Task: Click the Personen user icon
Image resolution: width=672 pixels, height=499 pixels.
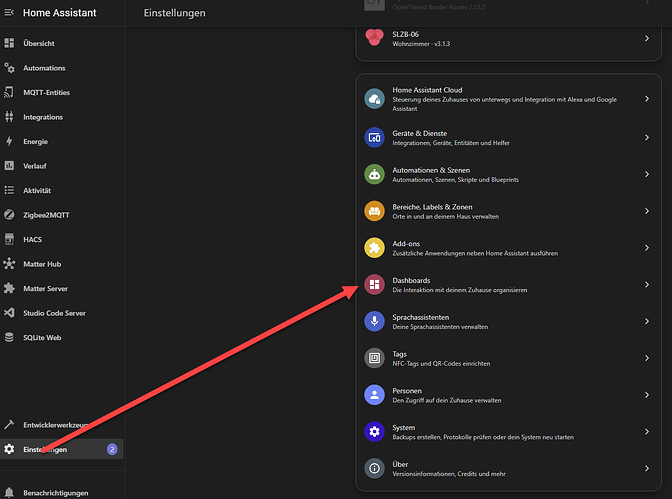Action: coord(374,394)
